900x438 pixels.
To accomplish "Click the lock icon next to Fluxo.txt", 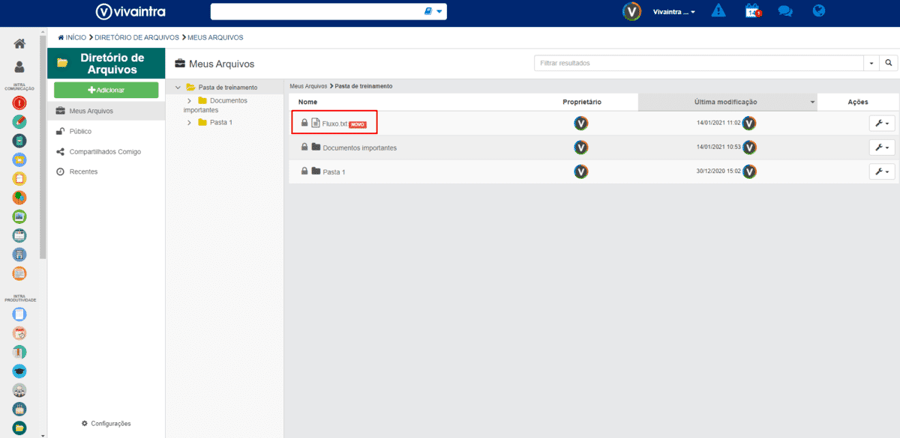I will (x=305, y=122).
